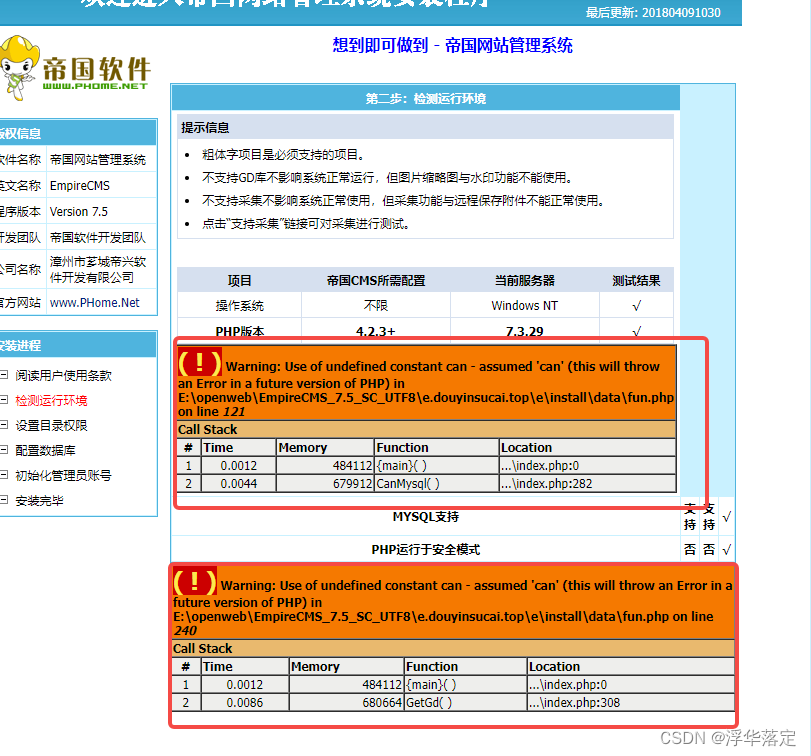The image size is (811, 756).
Task: Click the 帝国软件 logo image
Action: (x=76, y=69)
